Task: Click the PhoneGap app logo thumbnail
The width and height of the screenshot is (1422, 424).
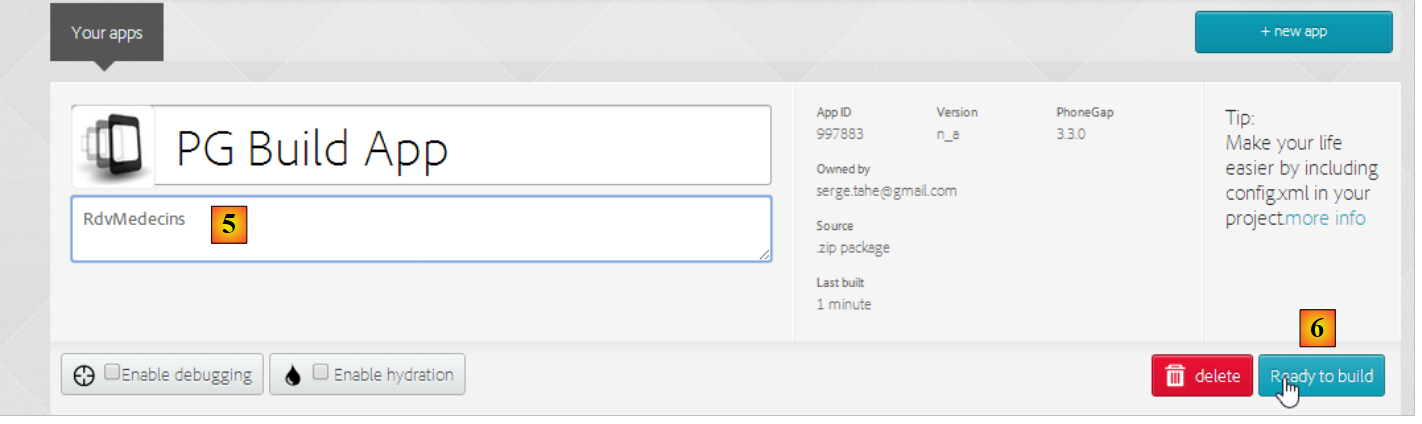Action: [113, 146]
